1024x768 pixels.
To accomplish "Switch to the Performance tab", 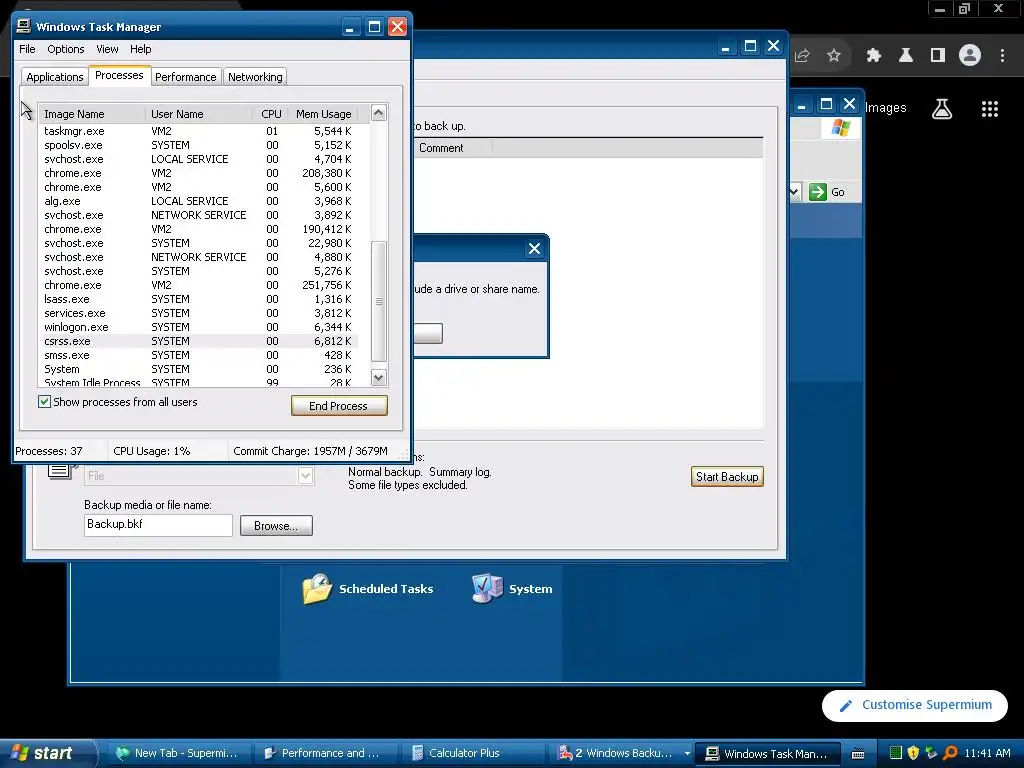I will pos(185,77).
